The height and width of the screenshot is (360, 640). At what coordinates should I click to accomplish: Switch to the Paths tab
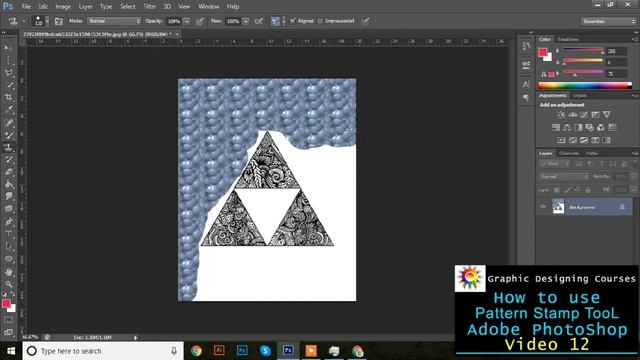592,153
